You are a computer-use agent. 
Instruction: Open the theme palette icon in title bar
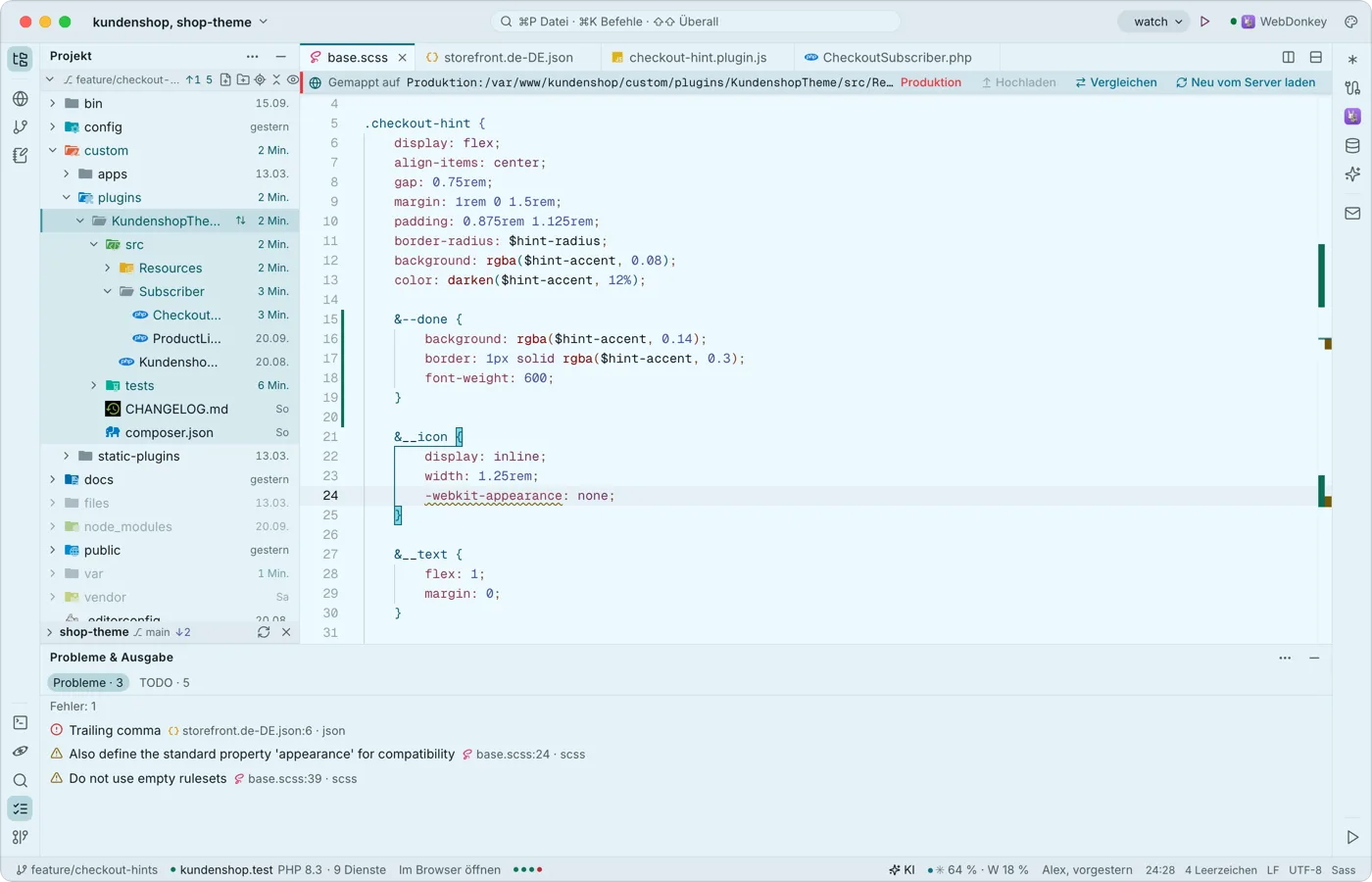pyautogui.click(x=1350, y=22)
